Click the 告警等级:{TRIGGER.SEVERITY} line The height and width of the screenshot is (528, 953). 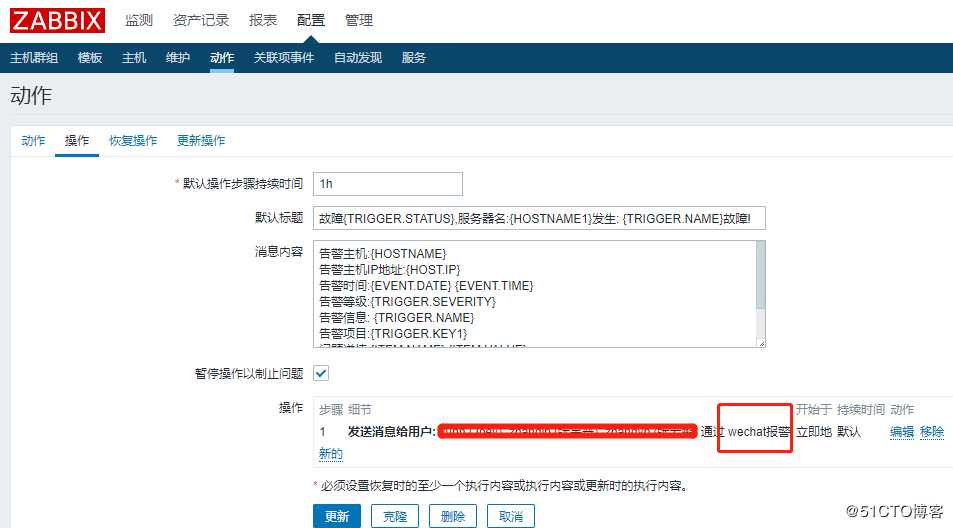coord(408,301)
